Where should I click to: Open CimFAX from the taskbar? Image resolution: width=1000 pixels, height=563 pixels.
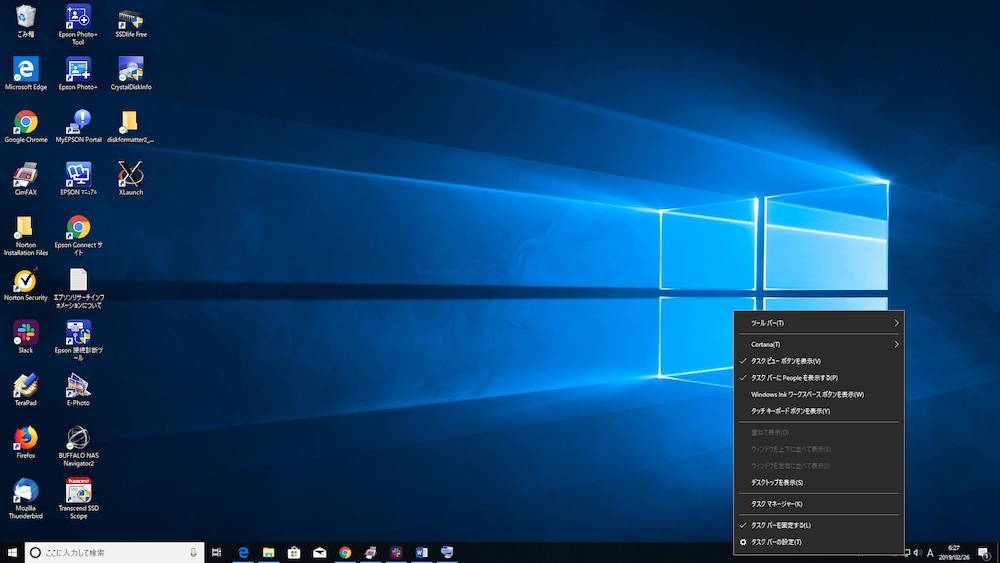point(371,553)
